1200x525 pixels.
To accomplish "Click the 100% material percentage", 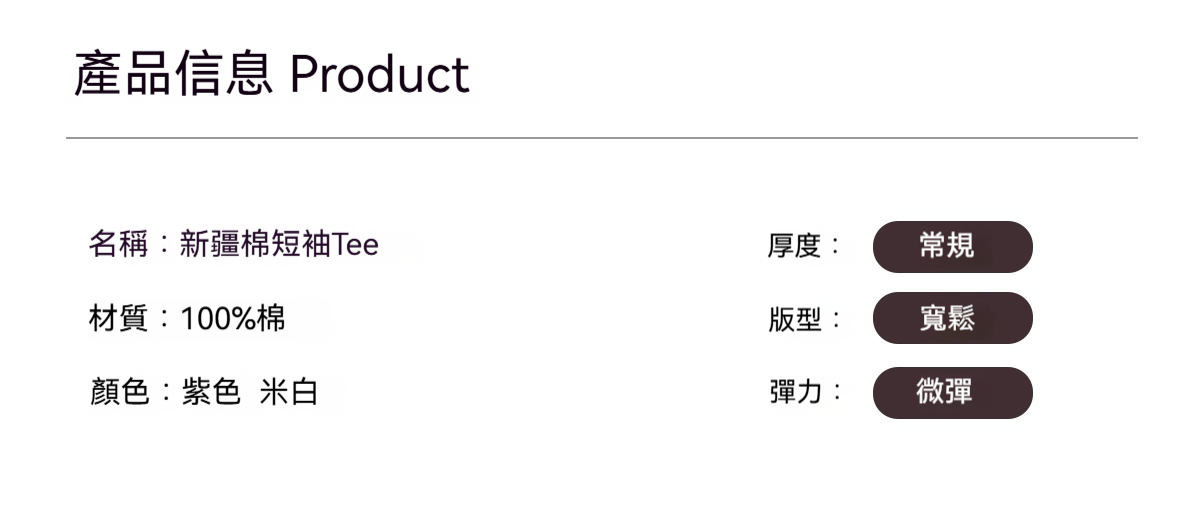I will [x=218, y=319].
